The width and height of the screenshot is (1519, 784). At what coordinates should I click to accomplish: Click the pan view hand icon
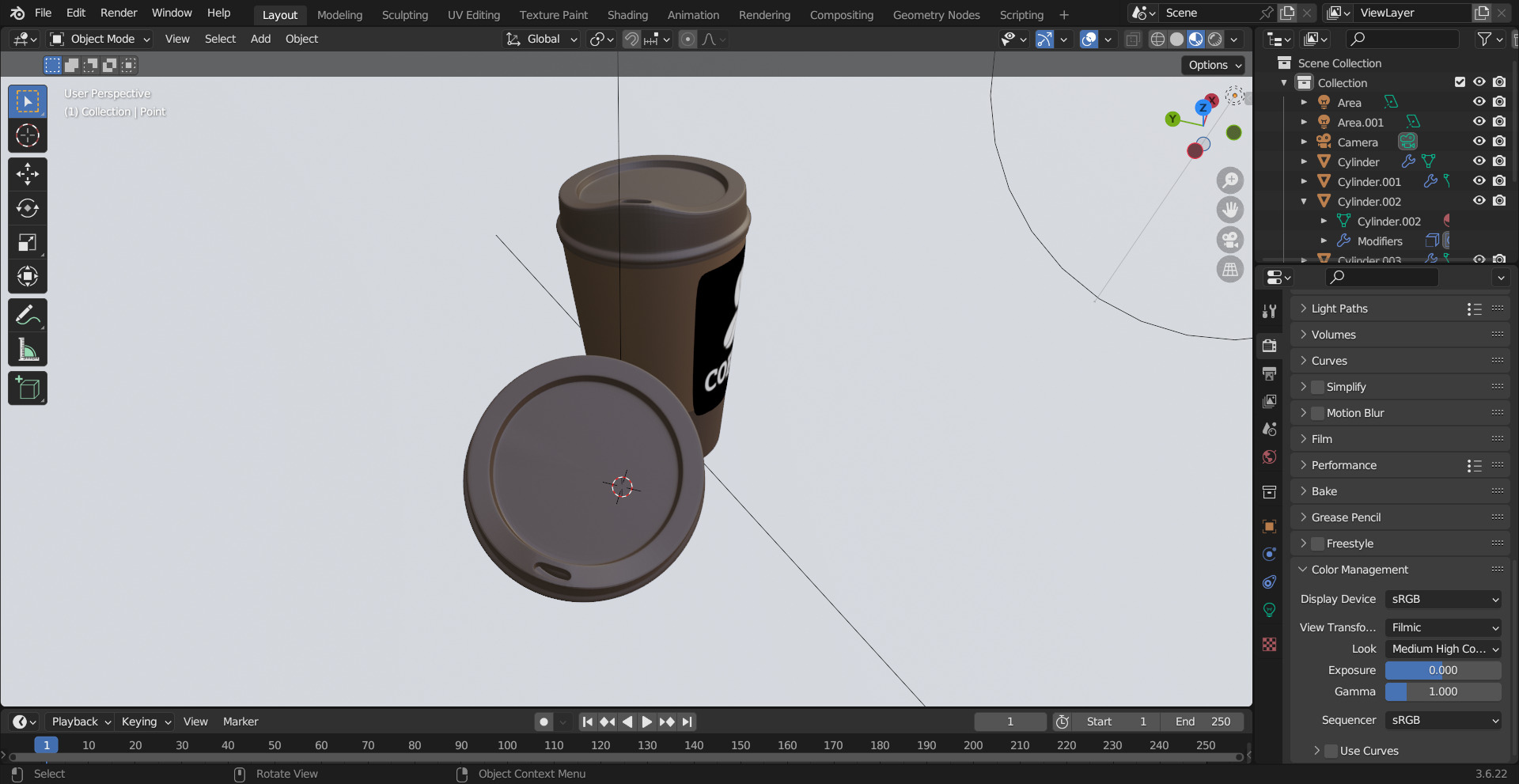[1230, 210]
